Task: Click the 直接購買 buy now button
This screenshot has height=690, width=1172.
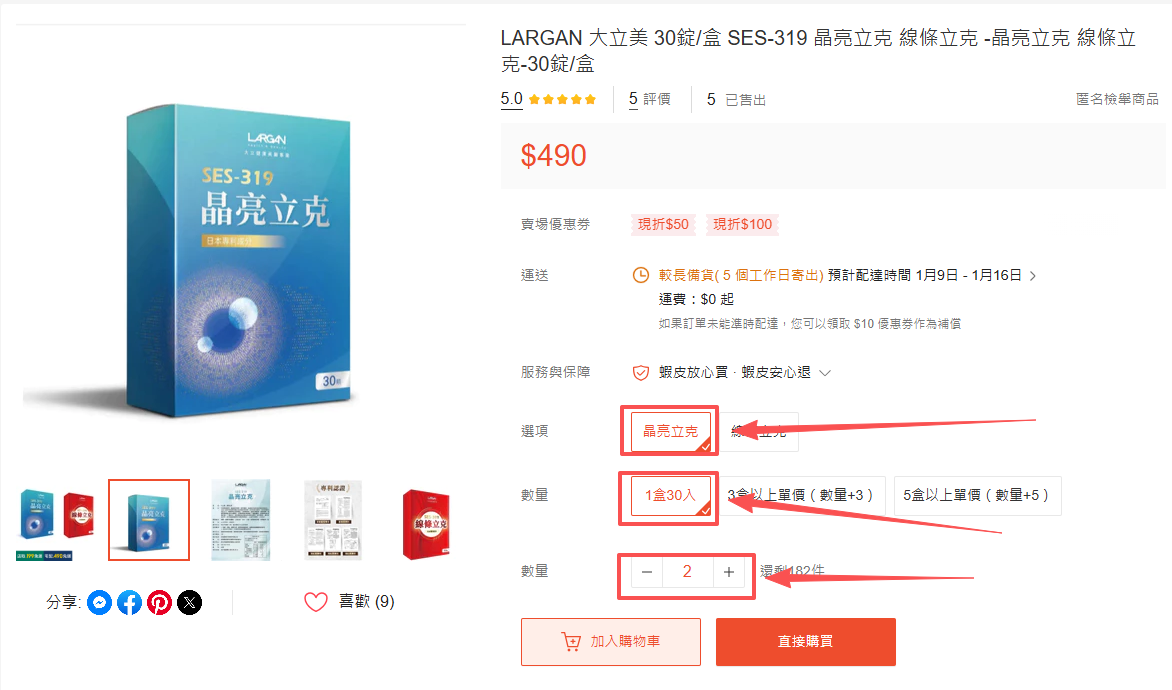Action: point(806,641)
